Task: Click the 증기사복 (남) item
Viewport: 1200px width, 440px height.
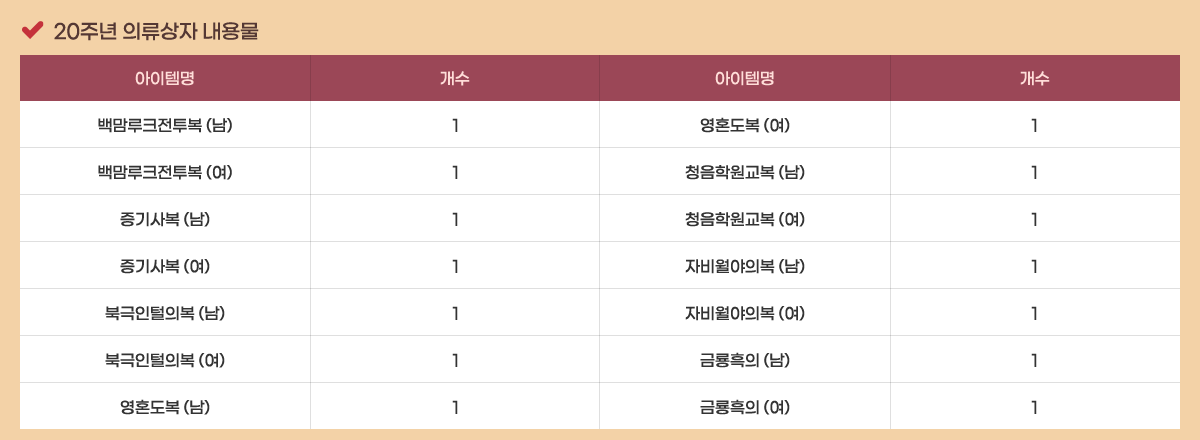Action: 165,219
